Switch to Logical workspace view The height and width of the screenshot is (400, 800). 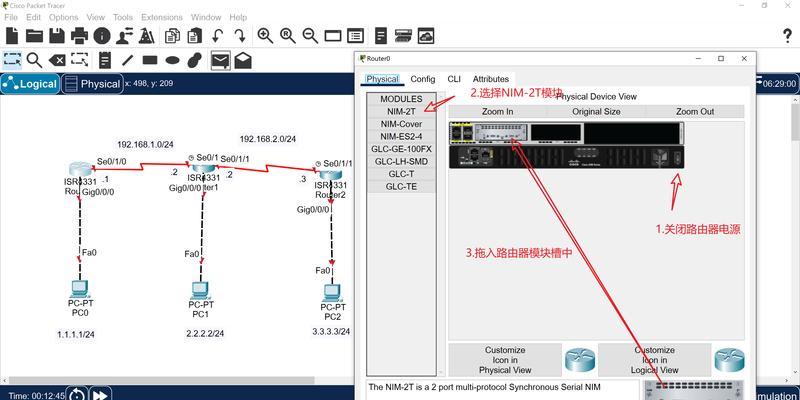[x=30, y=84]
